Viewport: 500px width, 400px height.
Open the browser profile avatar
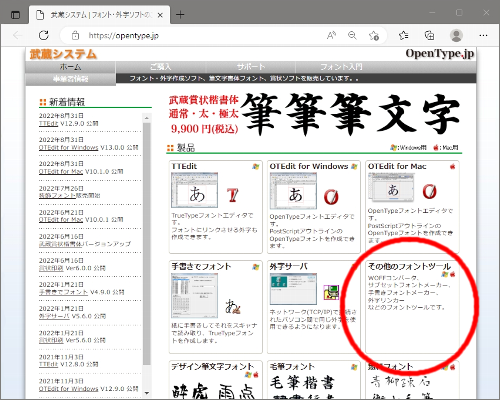456,35
